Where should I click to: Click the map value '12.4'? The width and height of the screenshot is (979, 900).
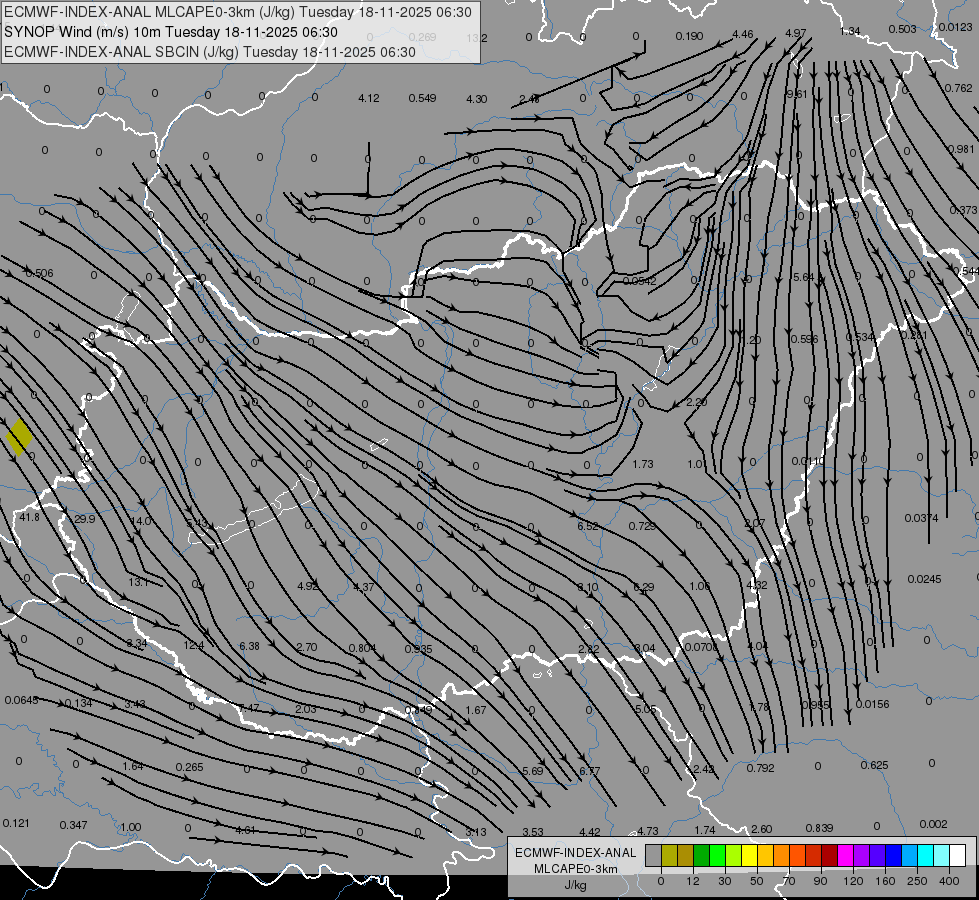point(194,645)
